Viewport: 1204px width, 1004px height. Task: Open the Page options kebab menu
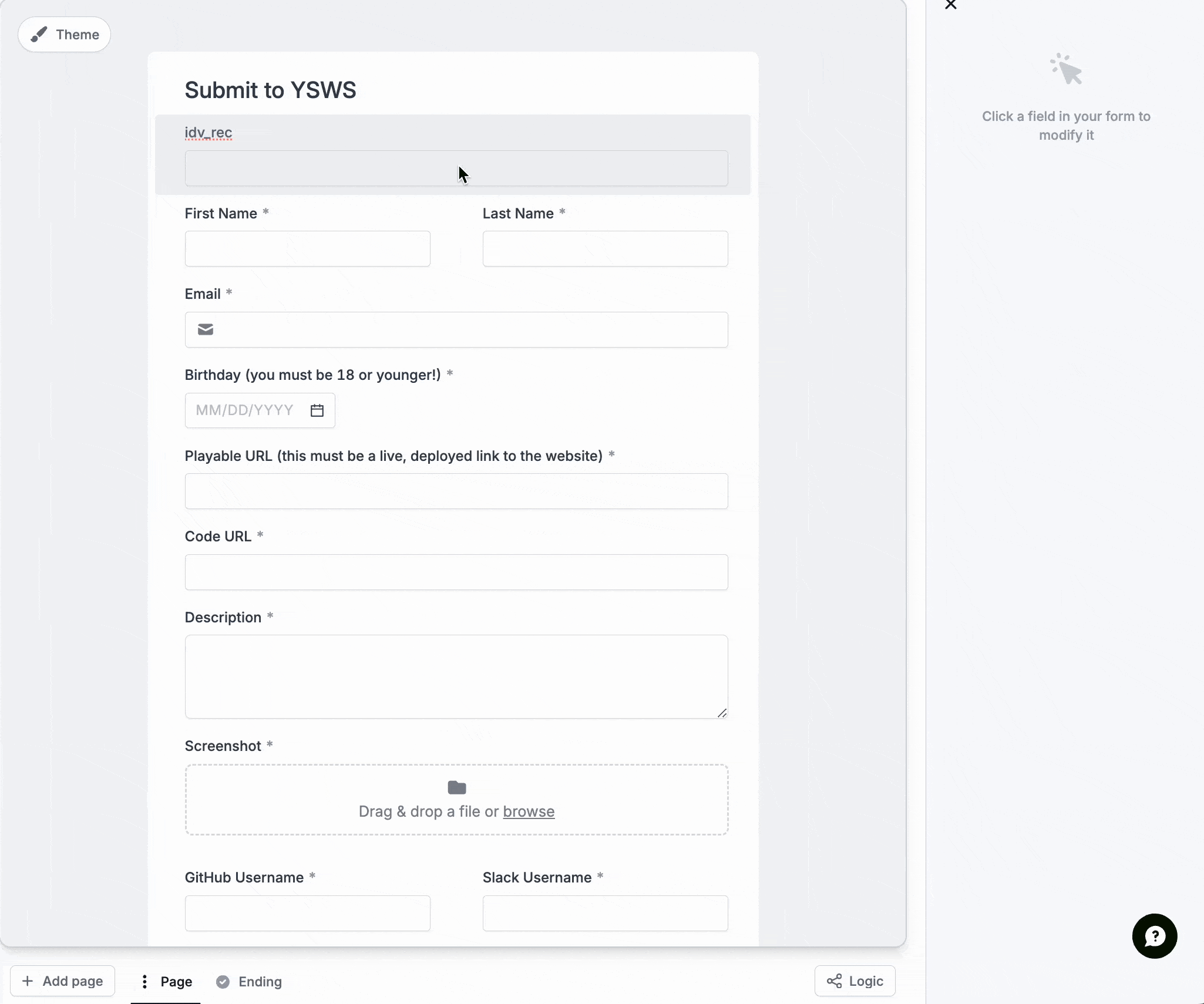(144, 981)
